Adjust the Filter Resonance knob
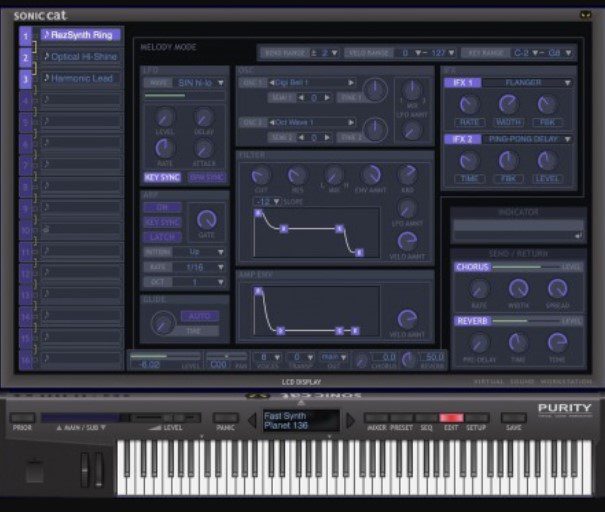605x512 pixels. [297, 175]
